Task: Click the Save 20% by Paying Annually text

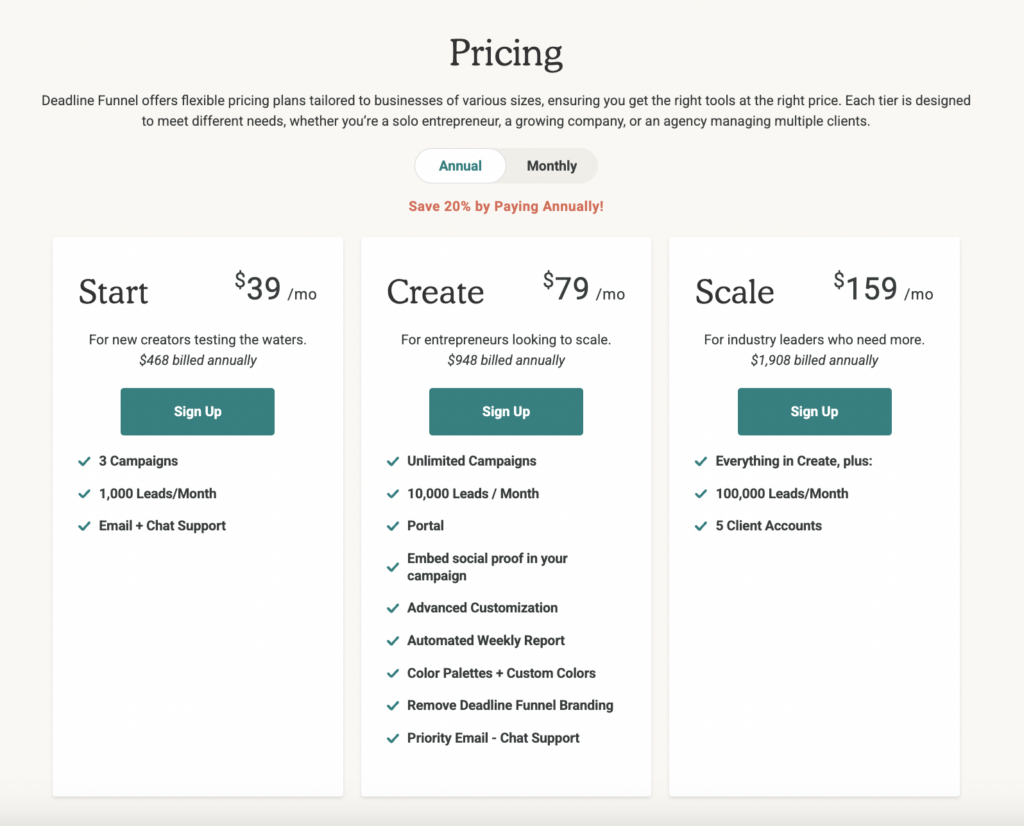Action: [506, 206]
